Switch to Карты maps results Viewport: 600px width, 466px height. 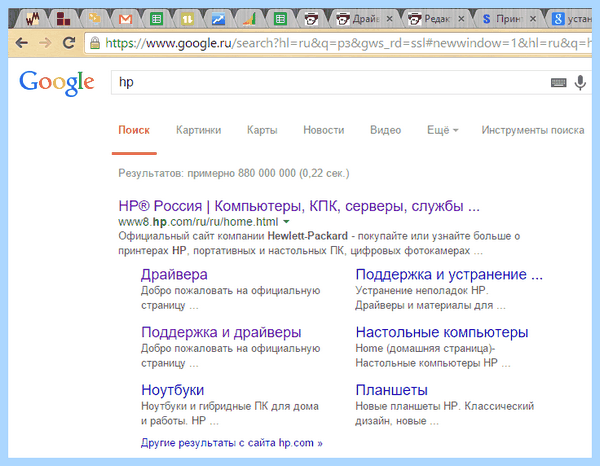[x=262, y=130]
